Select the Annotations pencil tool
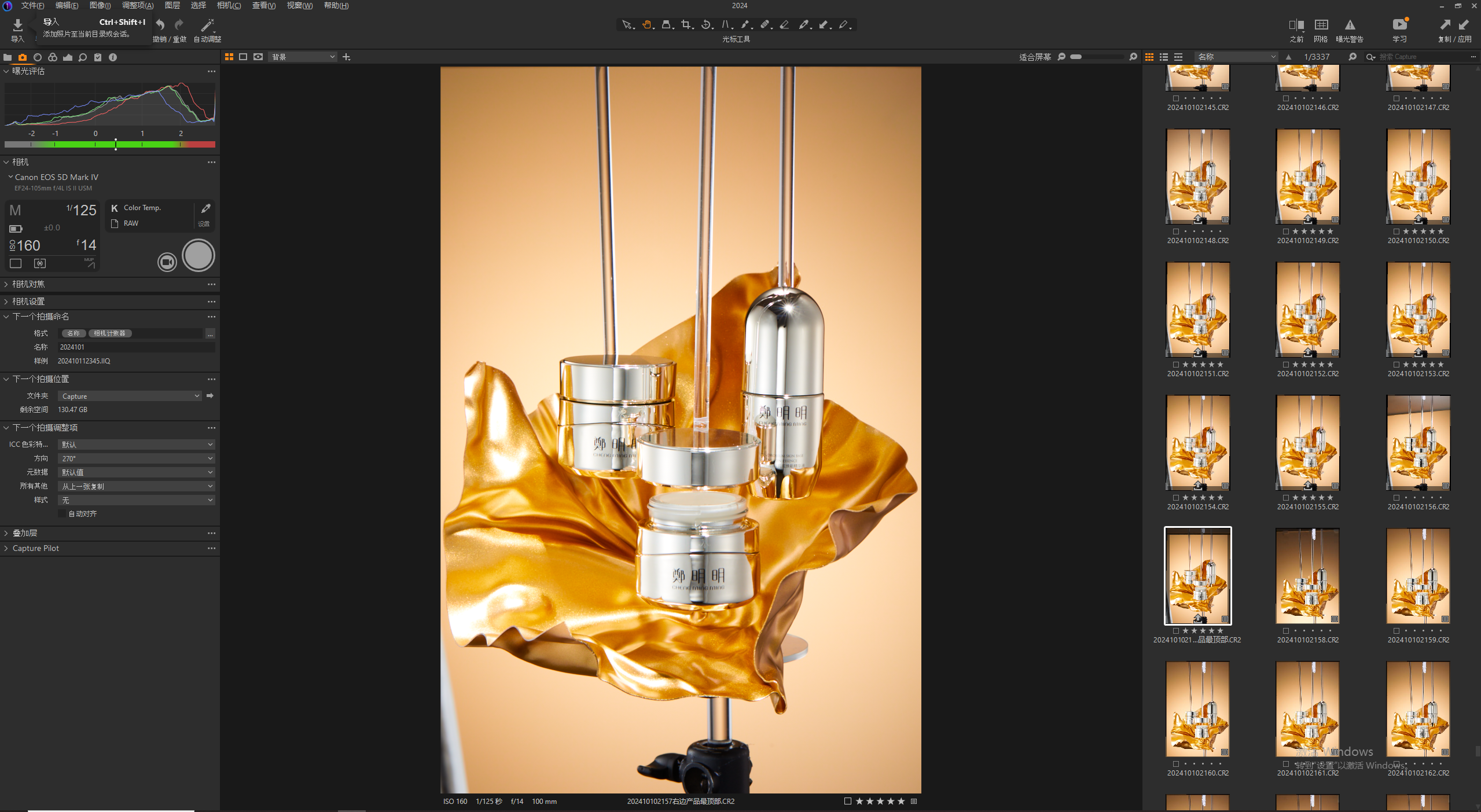1481x812 pixels. pyautogui.click(x=844, y=25)
